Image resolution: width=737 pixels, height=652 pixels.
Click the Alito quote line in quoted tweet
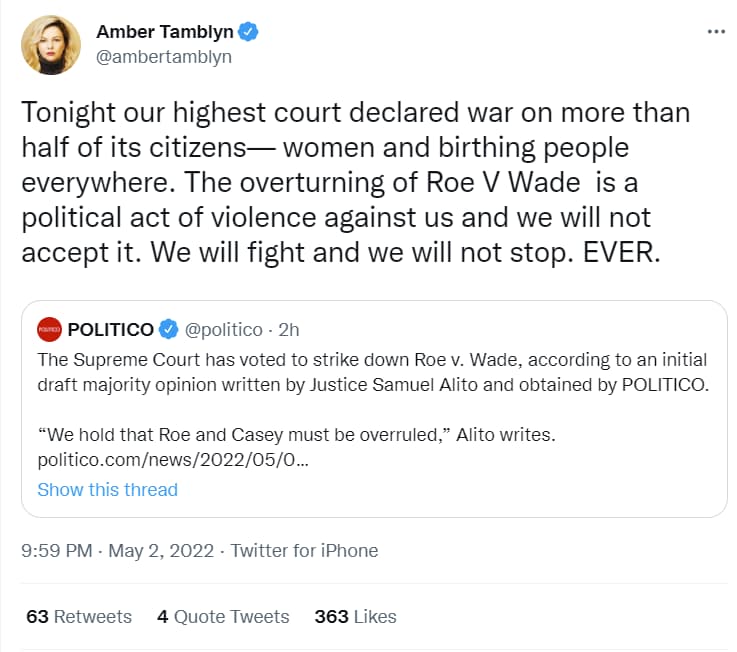pyautogui.click(x=297, y=434)
